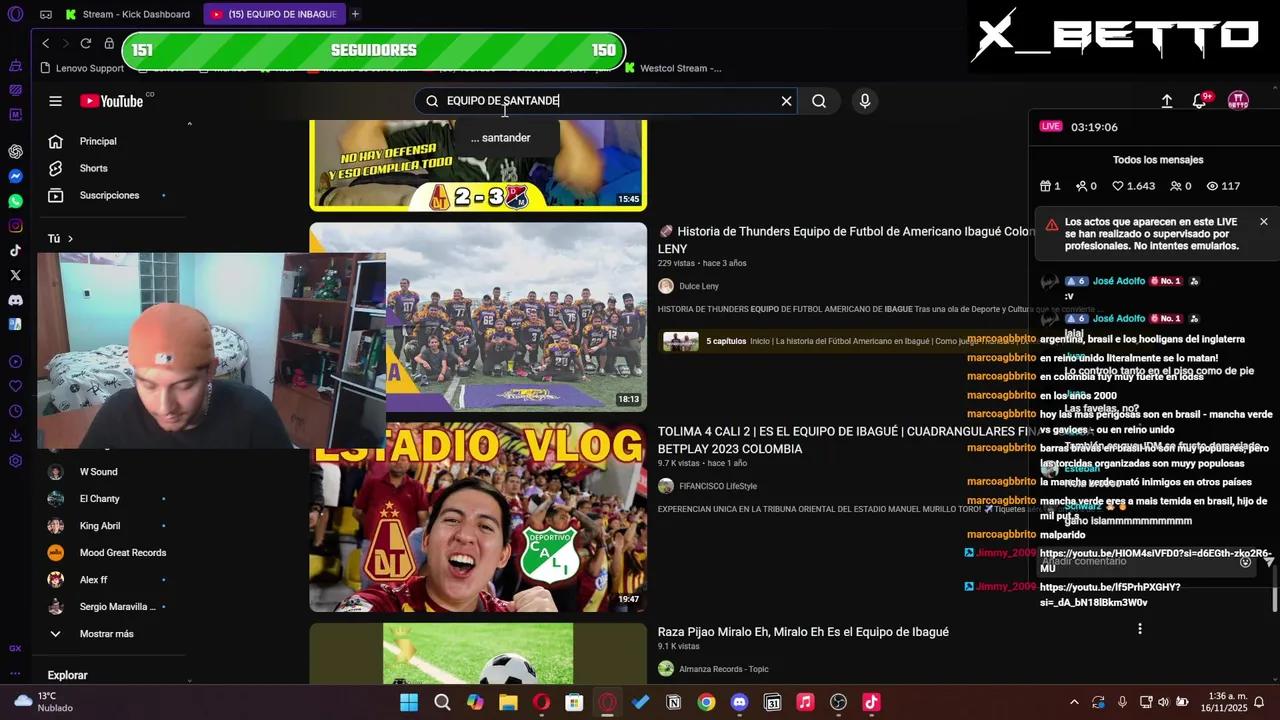This screenshot has width=1280, height=720.
Task: Switch to Stream - Kick Dashboard tab
Action: (x=128, y=14)
